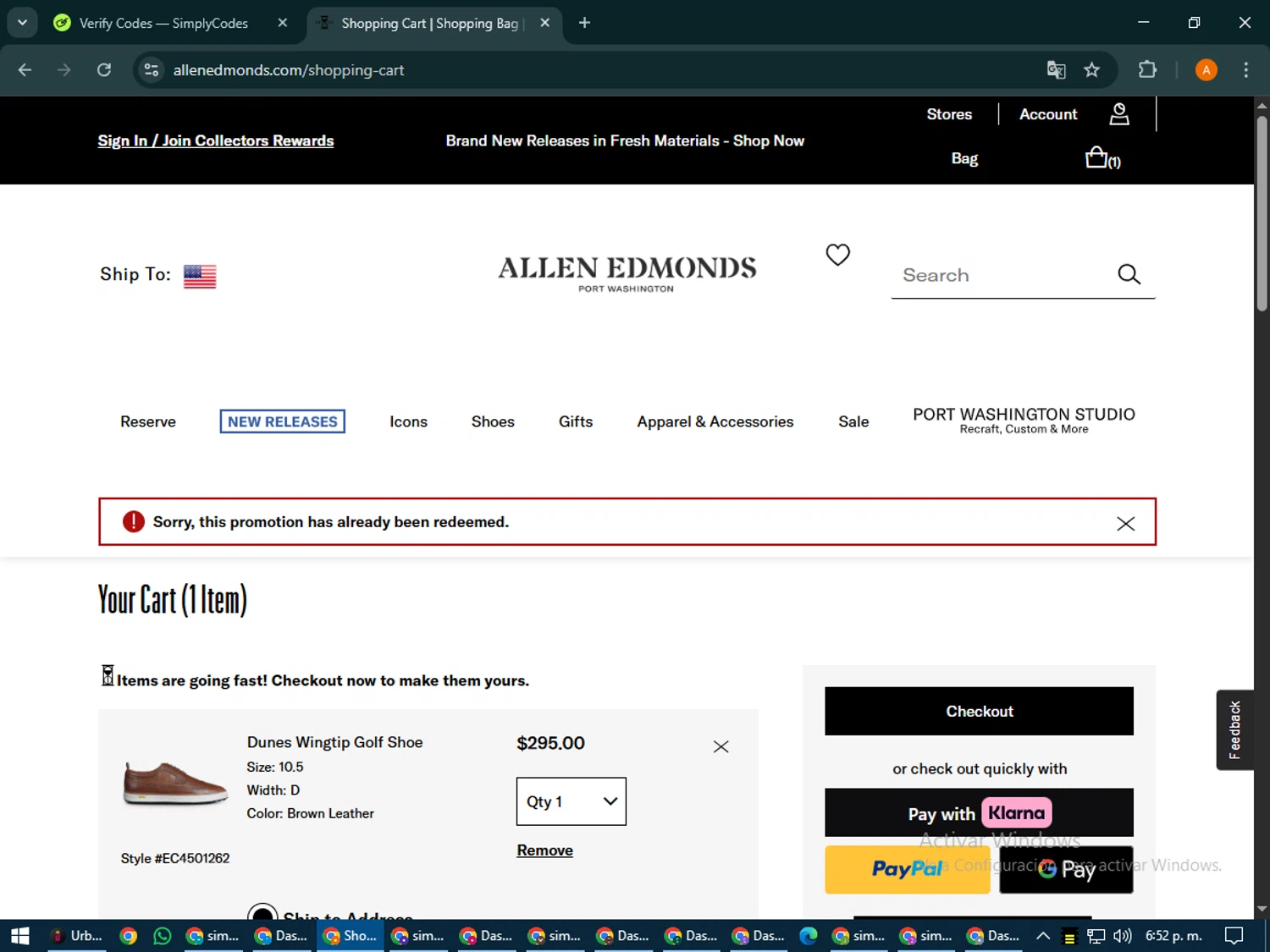This screenshot has width=1270, height=952.
Task: Open the shopping bag icon in header
Action: click(x=1097, y=157)
